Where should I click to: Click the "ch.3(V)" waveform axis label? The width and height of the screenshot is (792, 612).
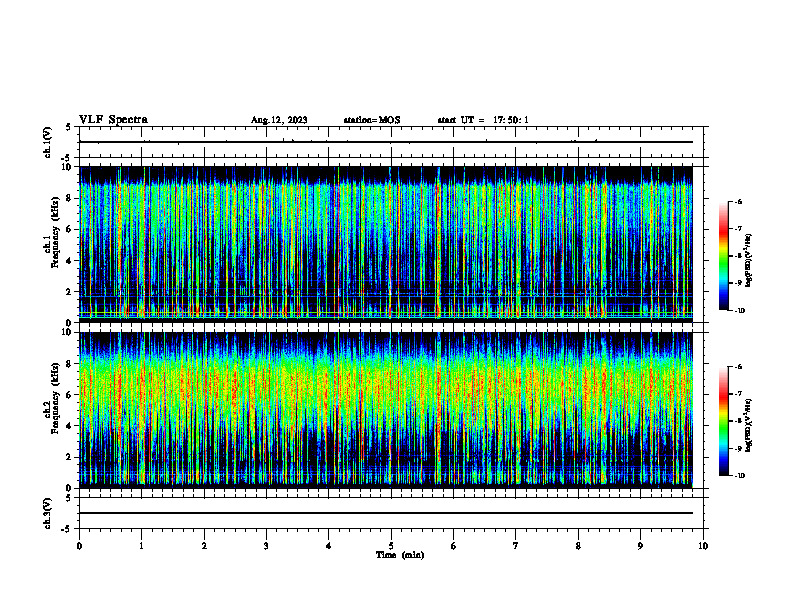coord(48,513)
